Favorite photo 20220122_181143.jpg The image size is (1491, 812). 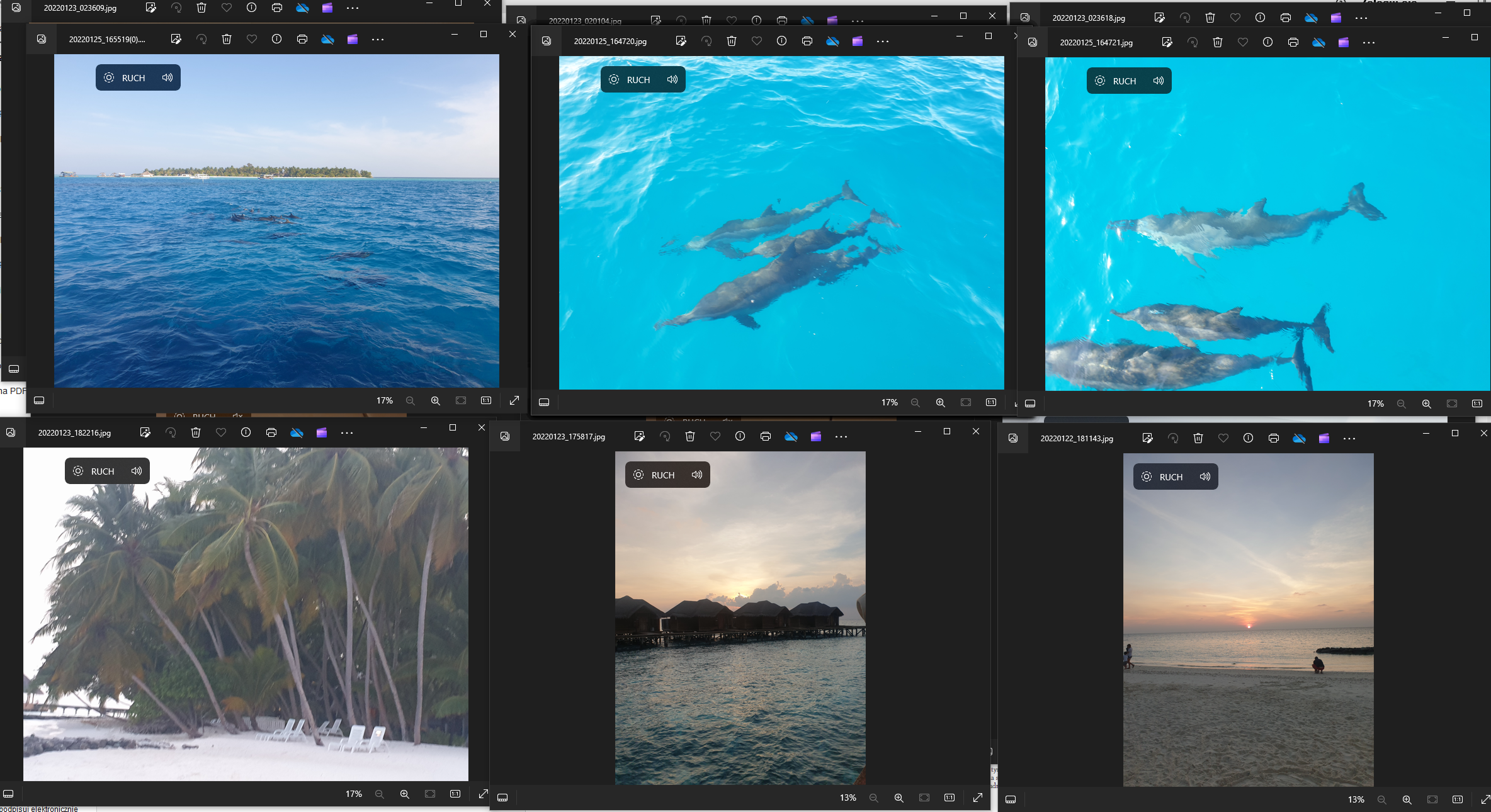1223,438
